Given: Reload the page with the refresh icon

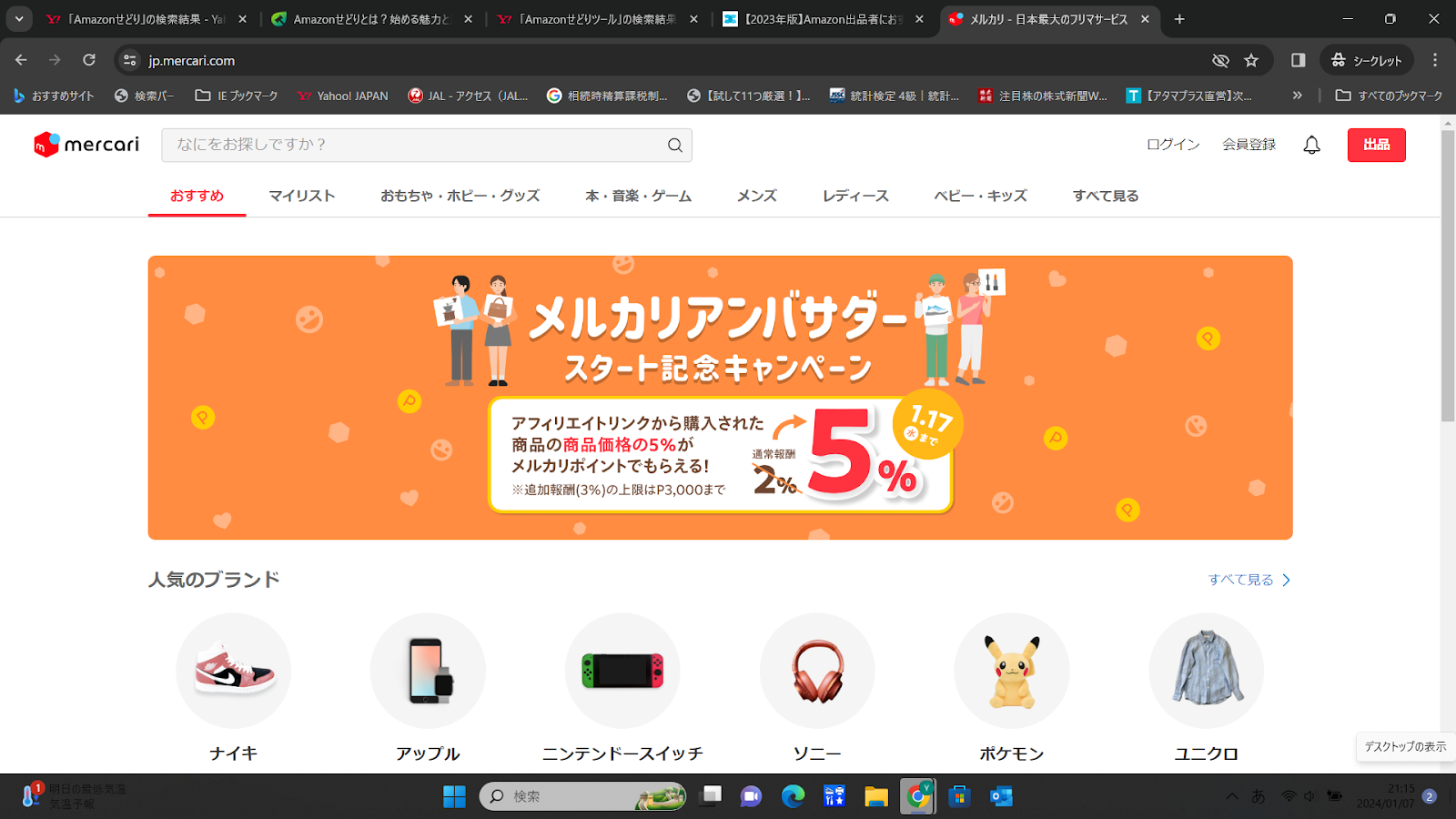Looking at the screenshot, I should tap(89, 60).
